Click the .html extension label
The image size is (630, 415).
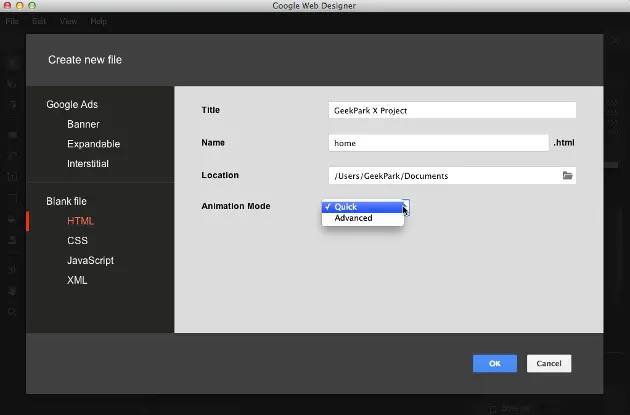pos(564,143)
